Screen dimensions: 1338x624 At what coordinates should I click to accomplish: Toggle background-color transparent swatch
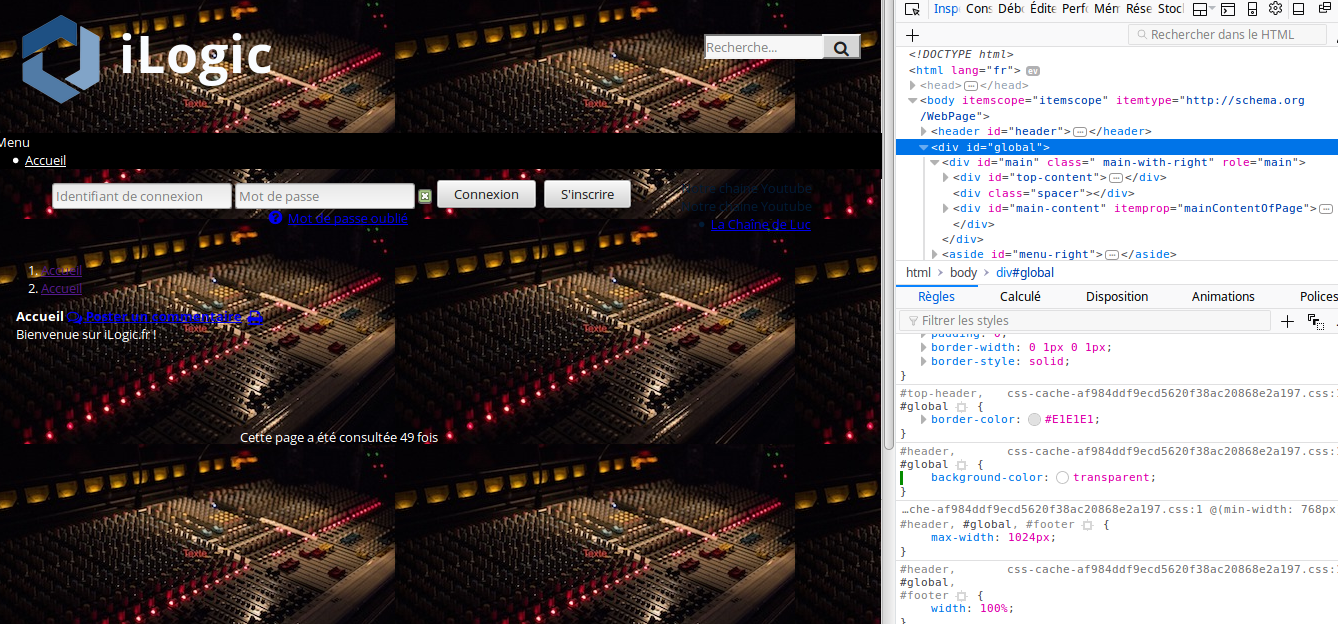[1062, 478]
